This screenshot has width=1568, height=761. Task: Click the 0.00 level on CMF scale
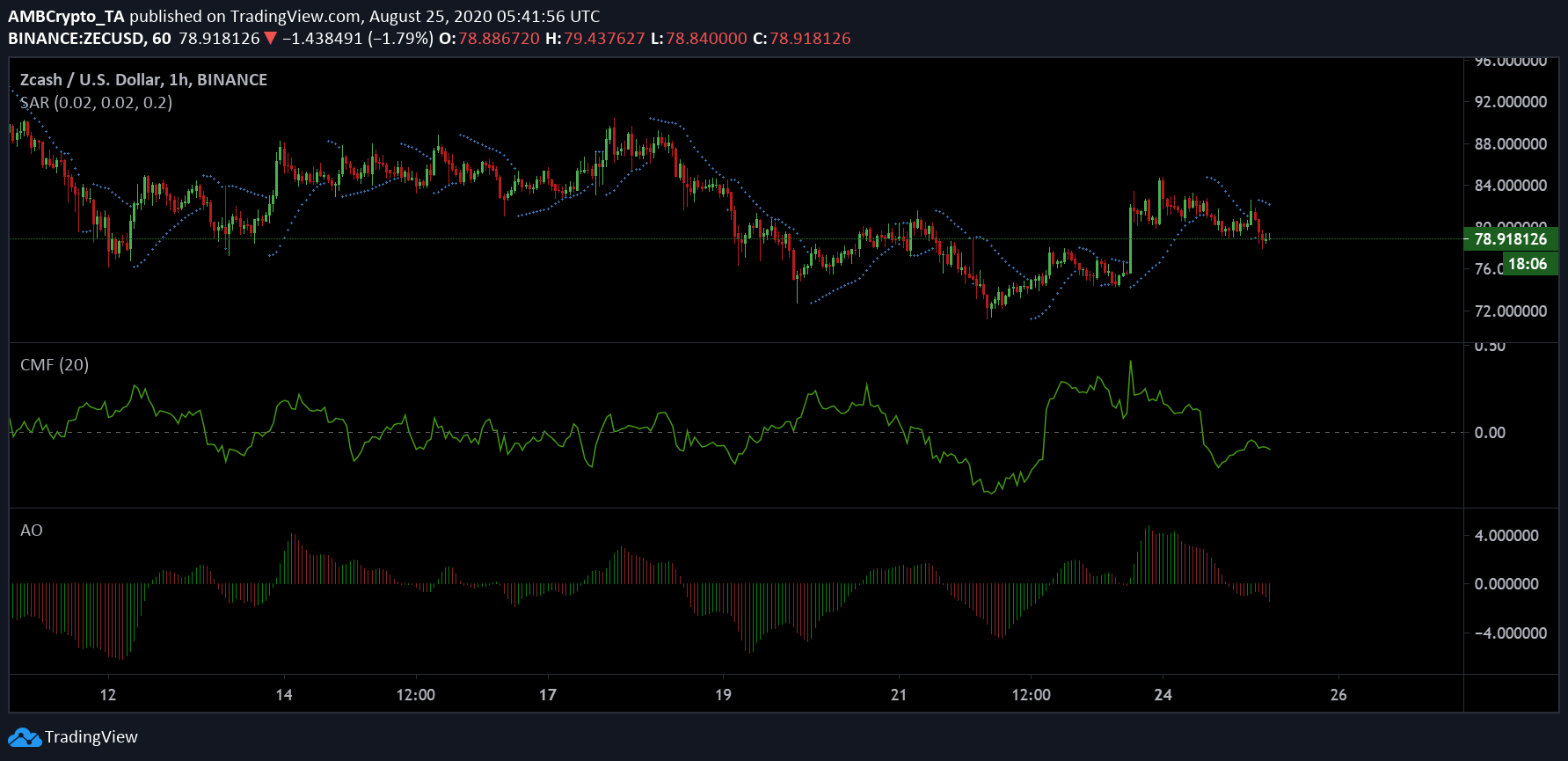click(x=1490, y=433)
